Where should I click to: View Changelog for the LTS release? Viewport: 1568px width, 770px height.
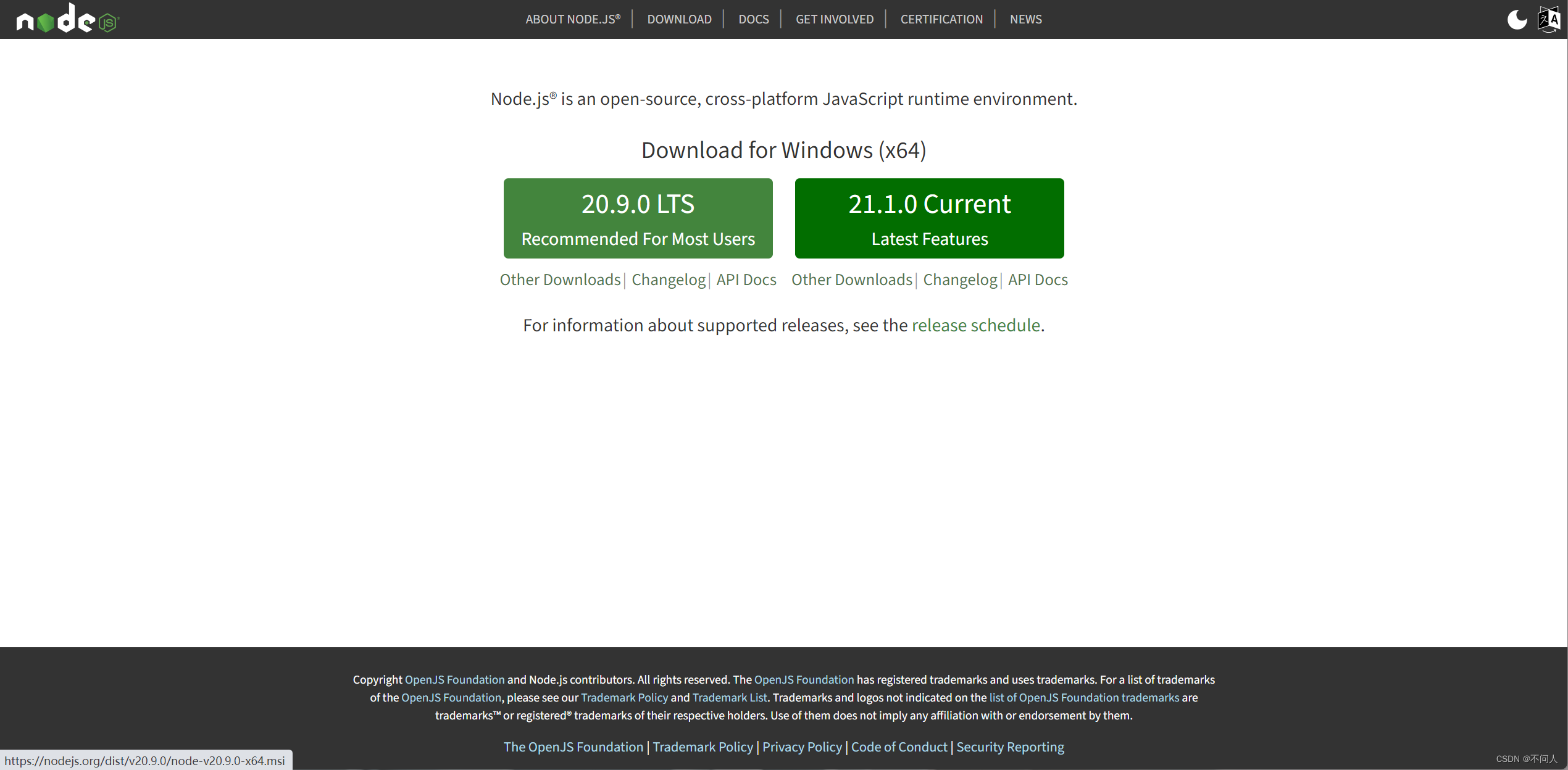pos(668,279)
